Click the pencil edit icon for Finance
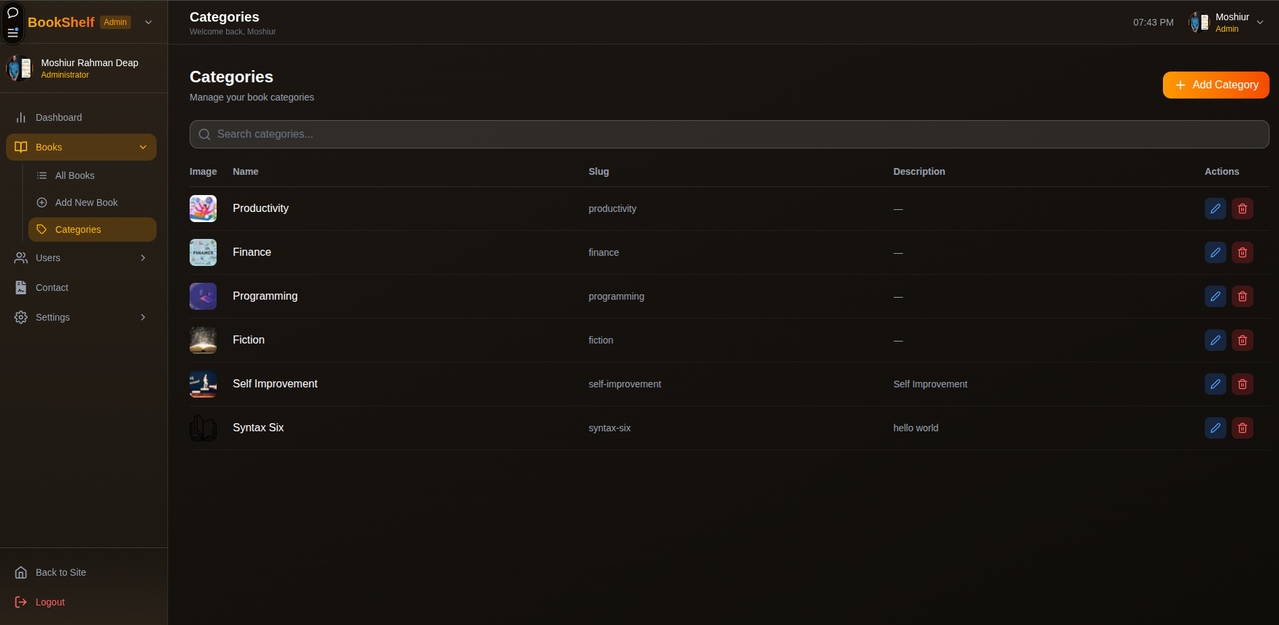Screen dimensions: 1279x625 (x=1215, y=252)
